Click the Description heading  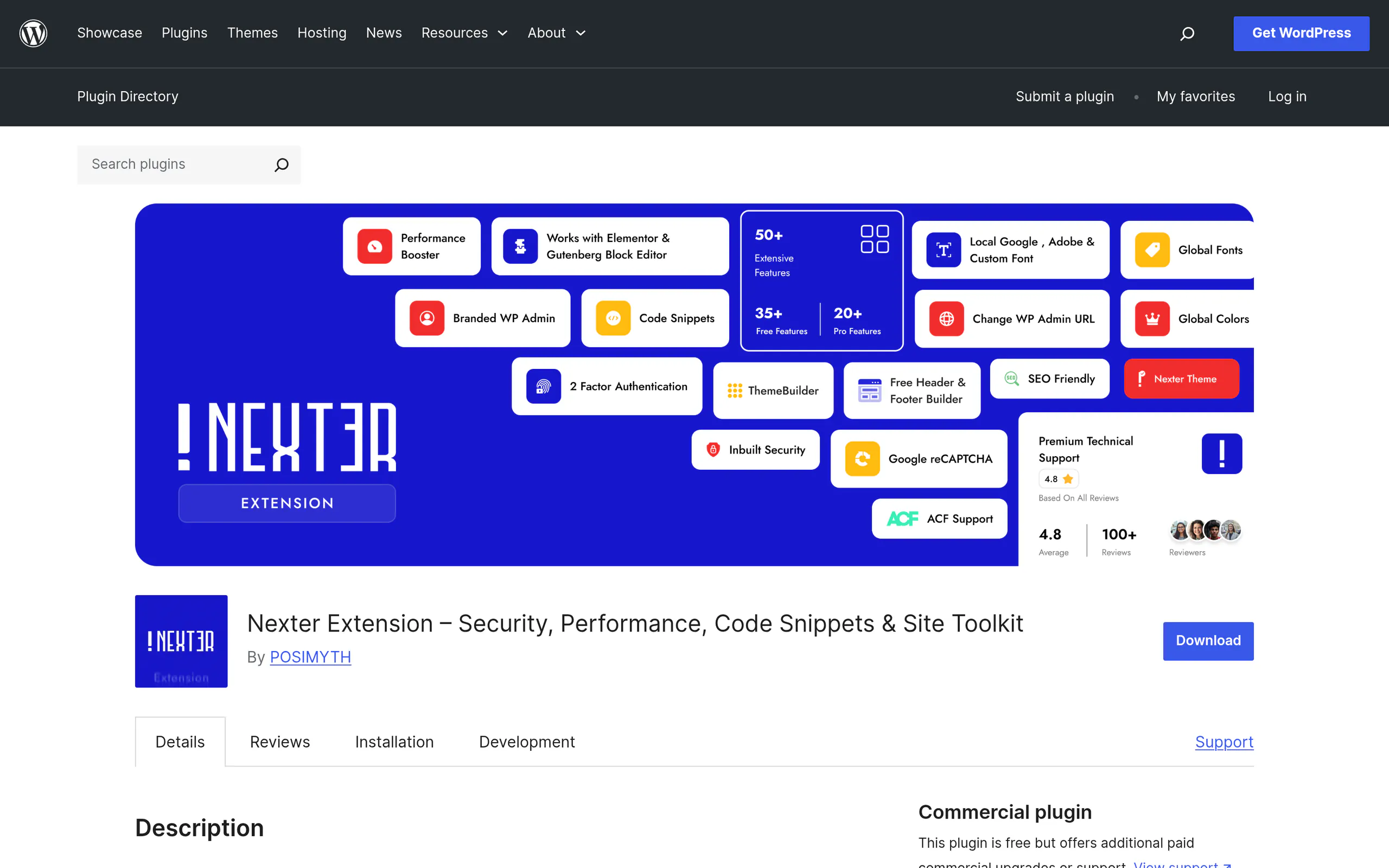199,828
